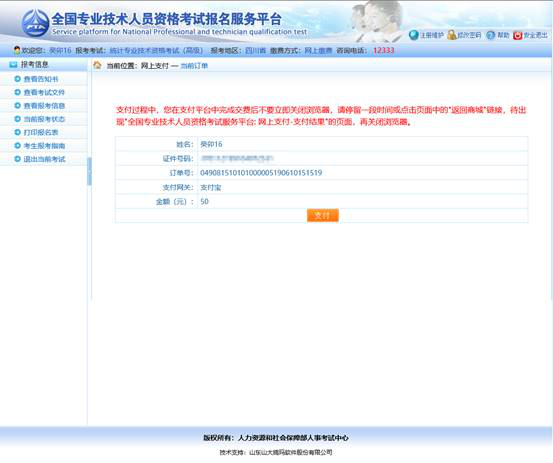Open 考生报考指南 sidebar link
553x463 pixels.
coord(44,146)
